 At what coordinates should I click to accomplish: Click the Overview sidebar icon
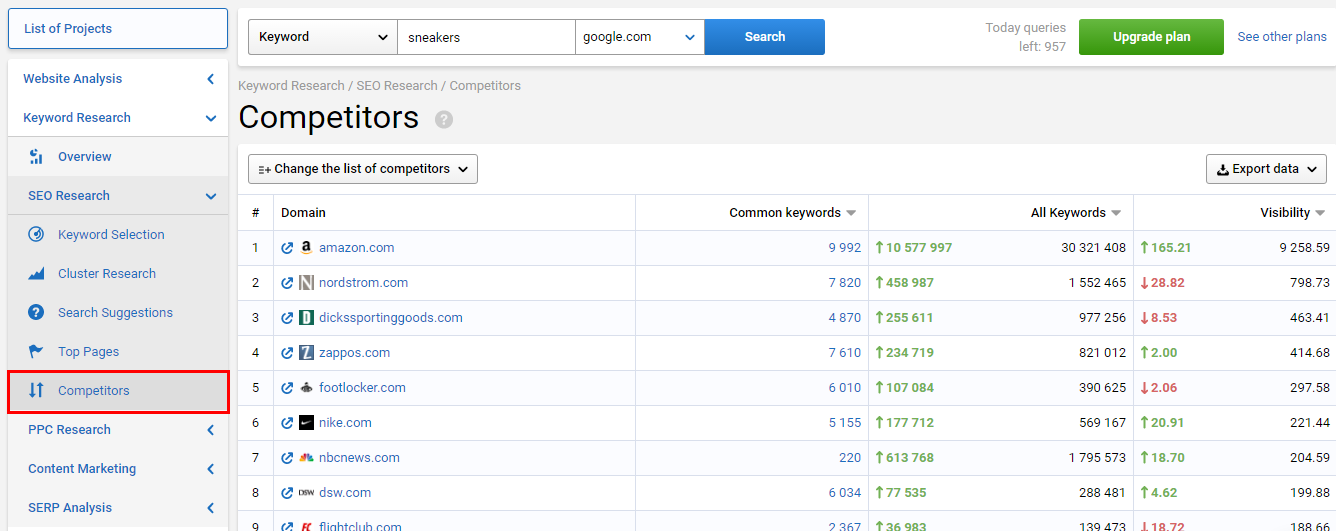tap(36, 157)
